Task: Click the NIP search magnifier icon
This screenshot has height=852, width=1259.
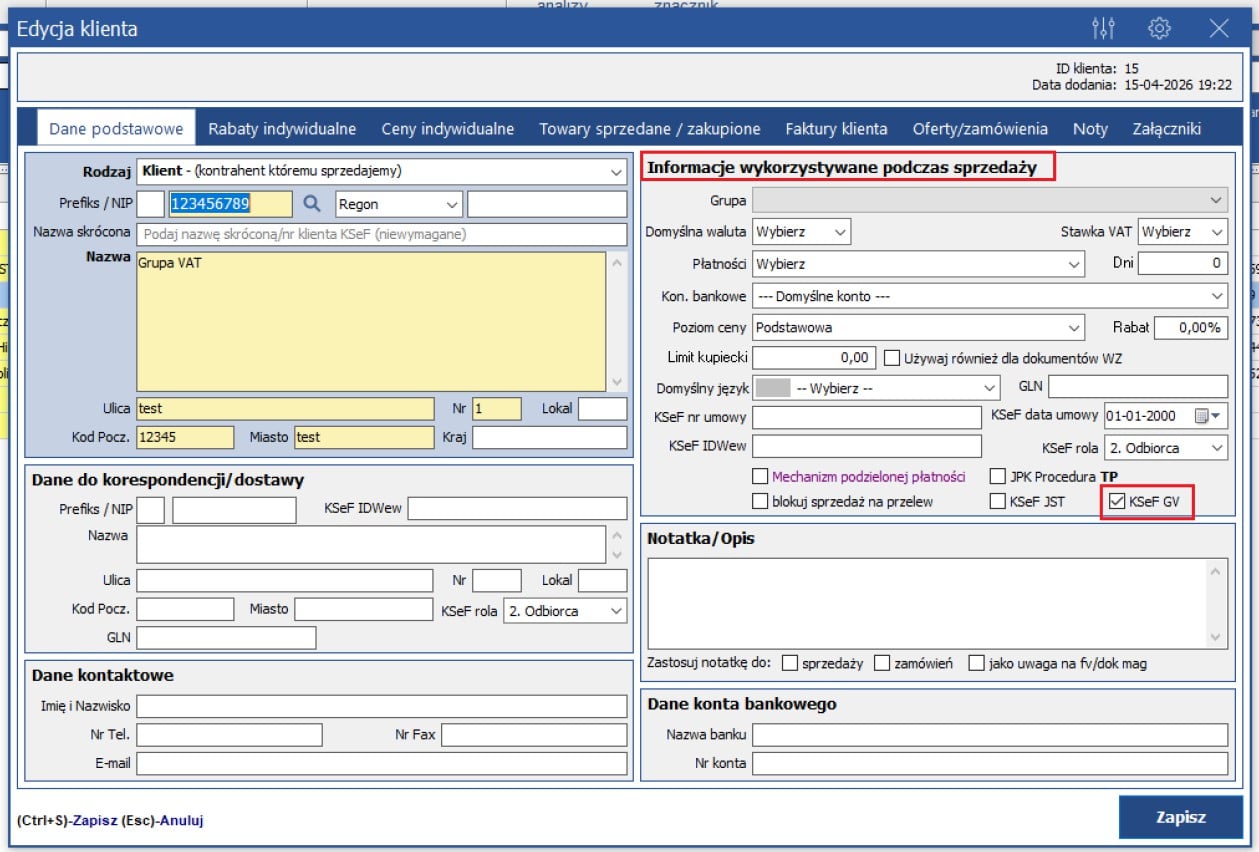Action: coord(312,204)
